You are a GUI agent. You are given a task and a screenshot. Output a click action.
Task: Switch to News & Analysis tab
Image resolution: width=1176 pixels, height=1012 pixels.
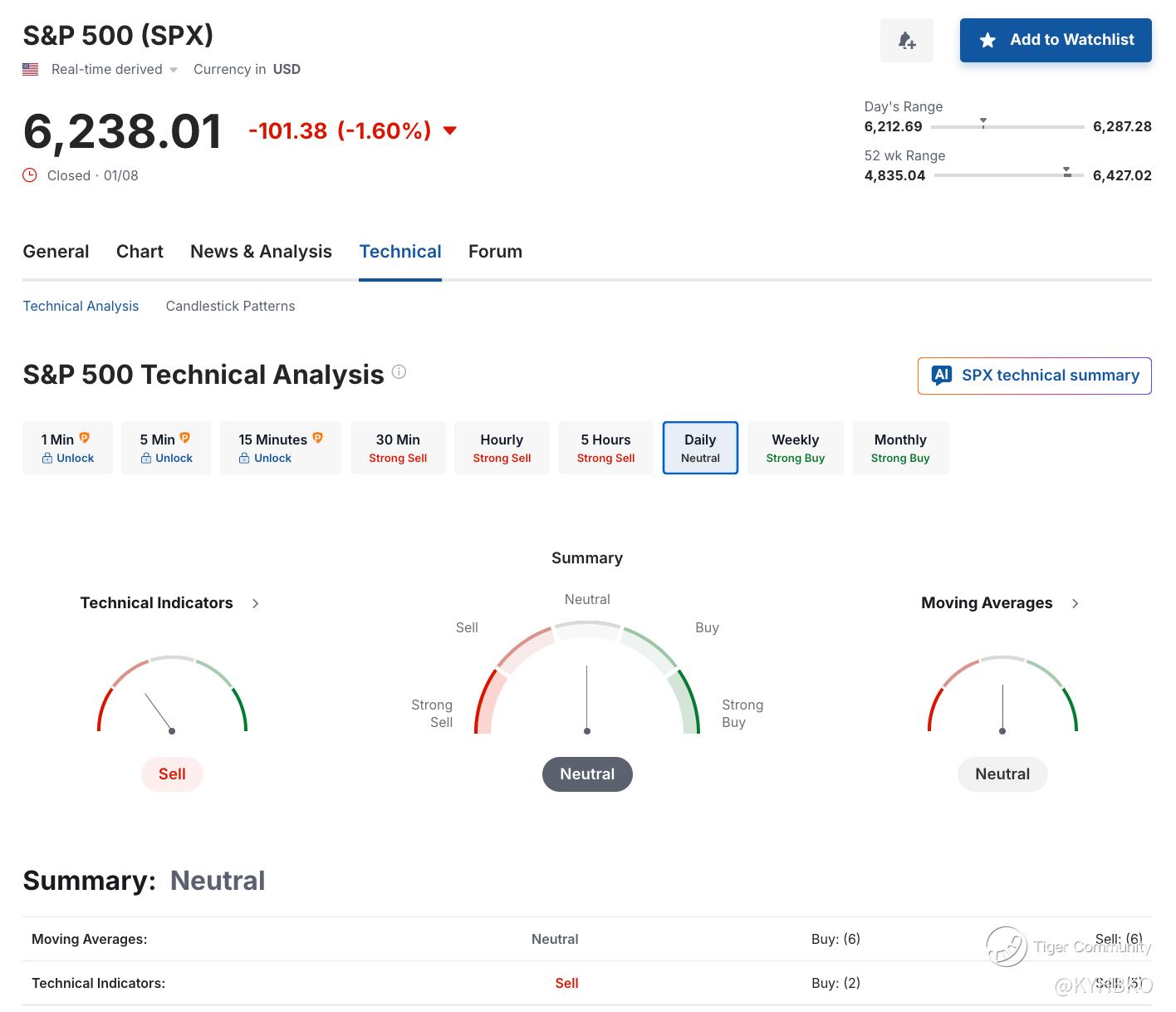point(261,252)
